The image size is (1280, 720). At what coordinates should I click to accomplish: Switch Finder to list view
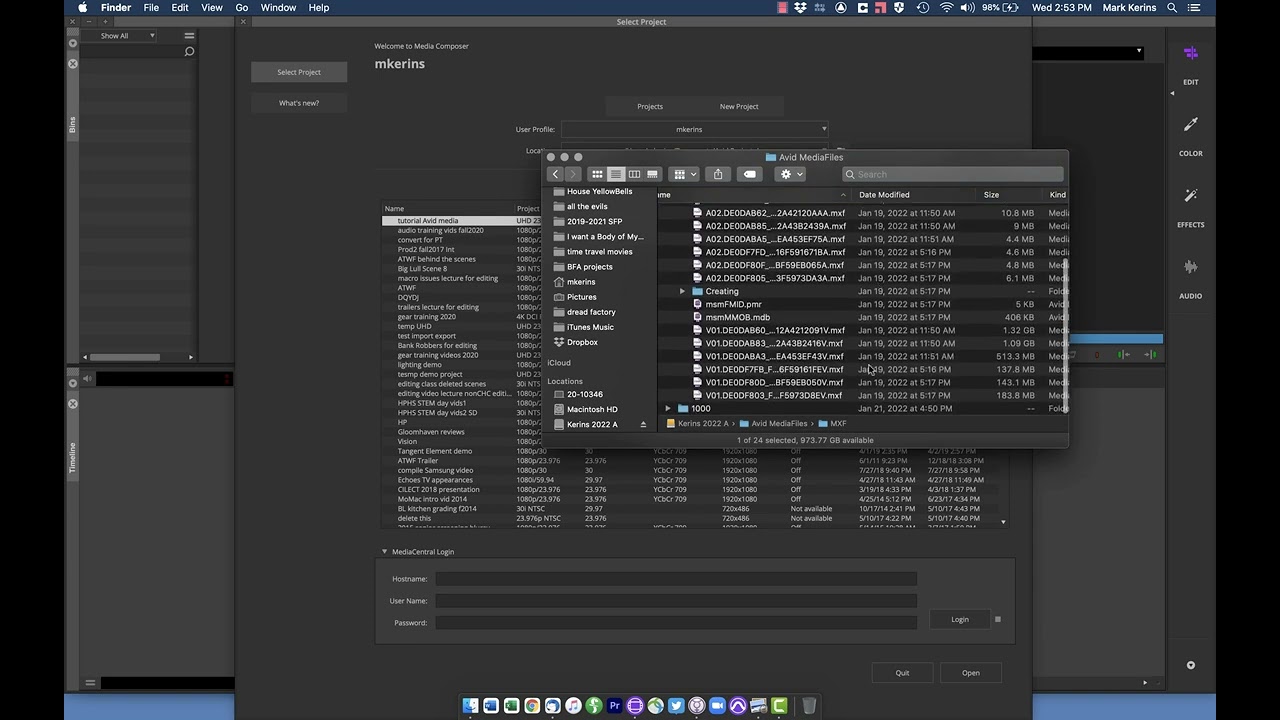616,174
